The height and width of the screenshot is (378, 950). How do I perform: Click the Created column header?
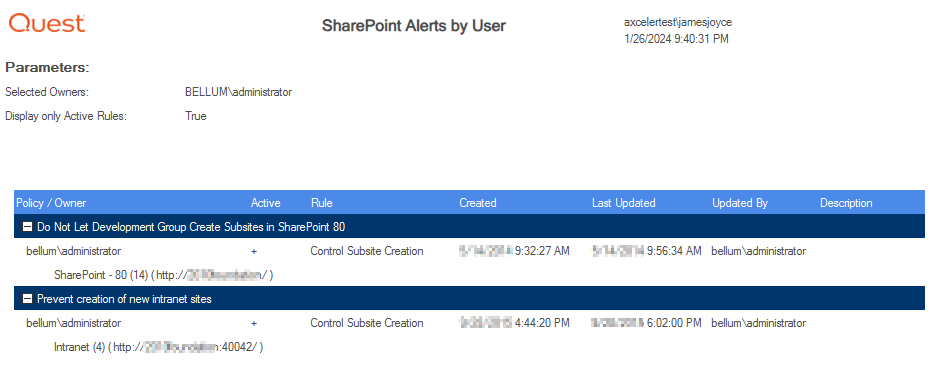pyautogui.click(x=478, y=203)
